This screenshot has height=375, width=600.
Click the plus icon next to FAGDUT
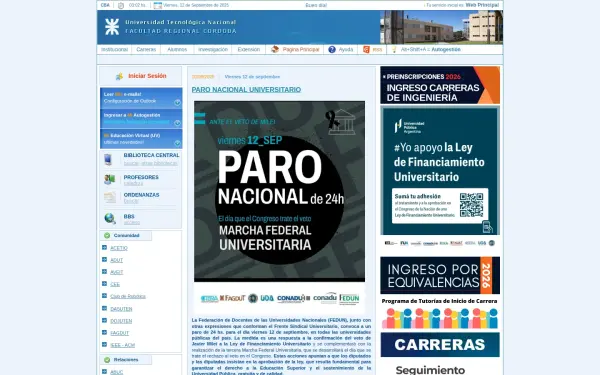pos(104,333)
